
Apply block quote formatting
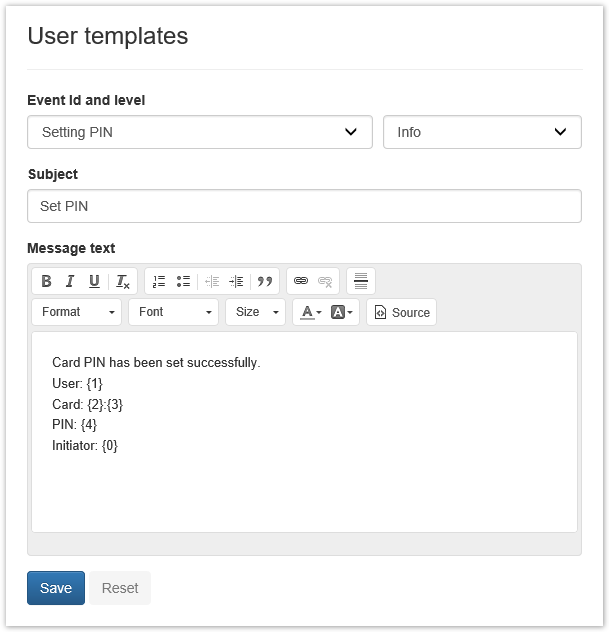pyautogui.click(x=265, y=281)
